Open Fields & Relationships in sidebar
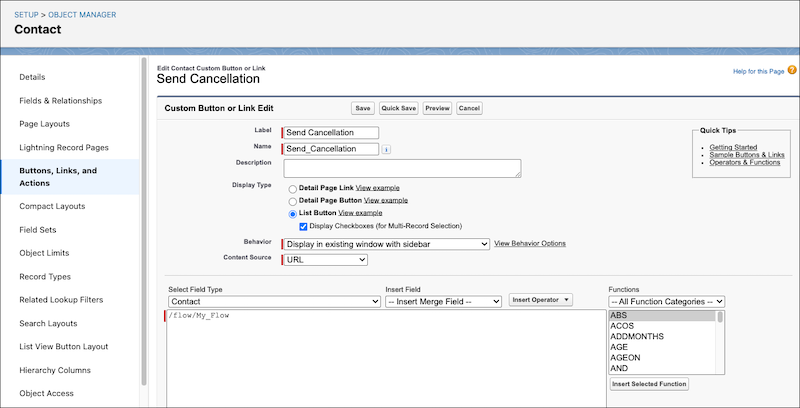 pyautogui.click(x=60, y=100)
